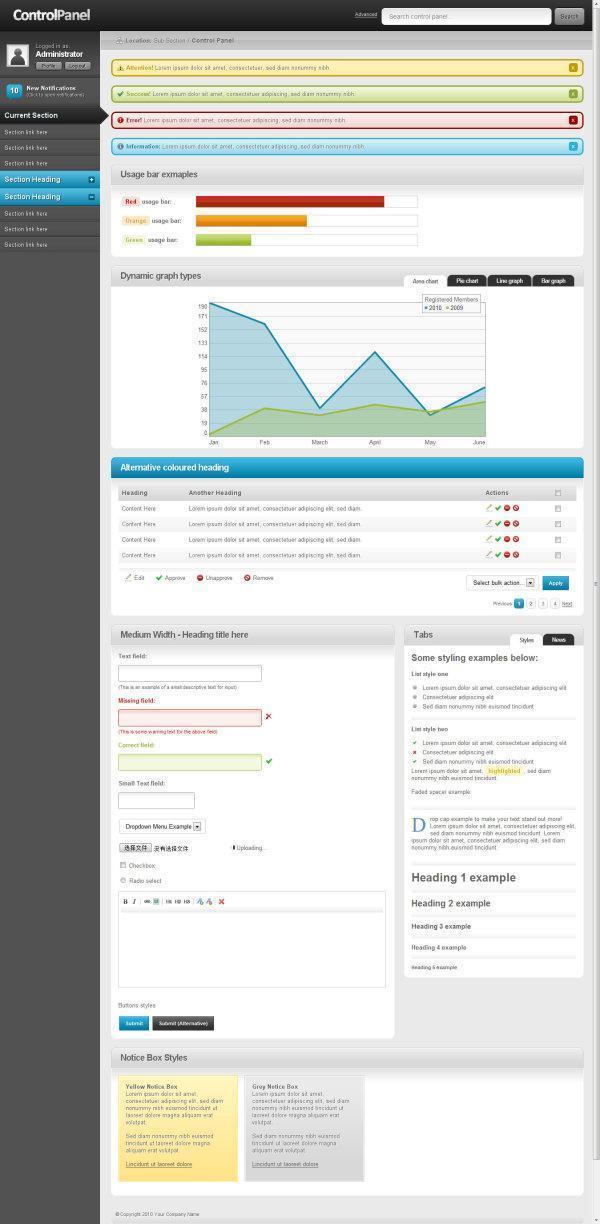The height and width of the screenshot is (1224, 600).
Task: Click the Search control panel input field
Action: click(x=466, y=16)
